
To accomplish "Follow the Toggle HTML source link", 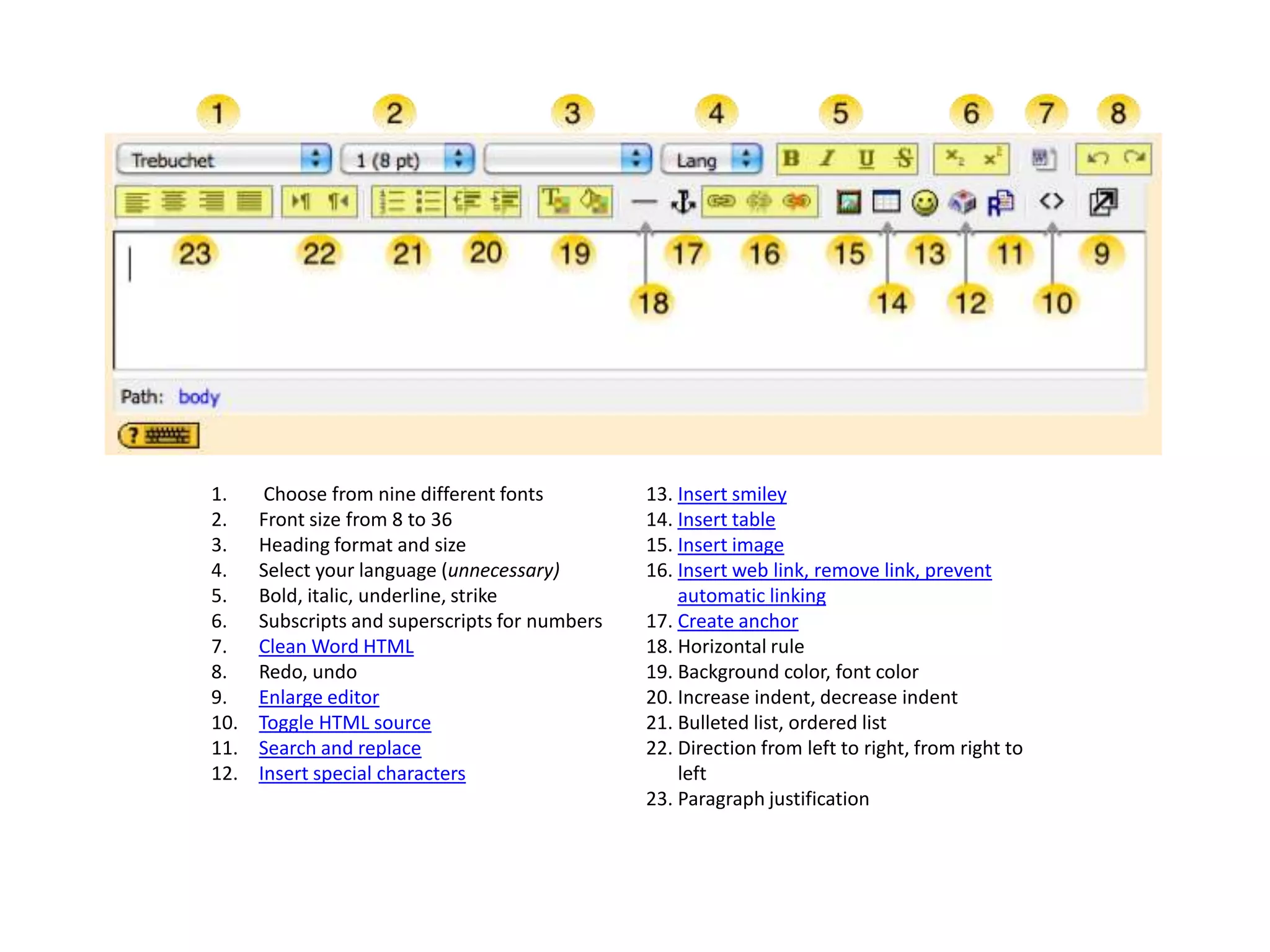I will click(344, 723).
